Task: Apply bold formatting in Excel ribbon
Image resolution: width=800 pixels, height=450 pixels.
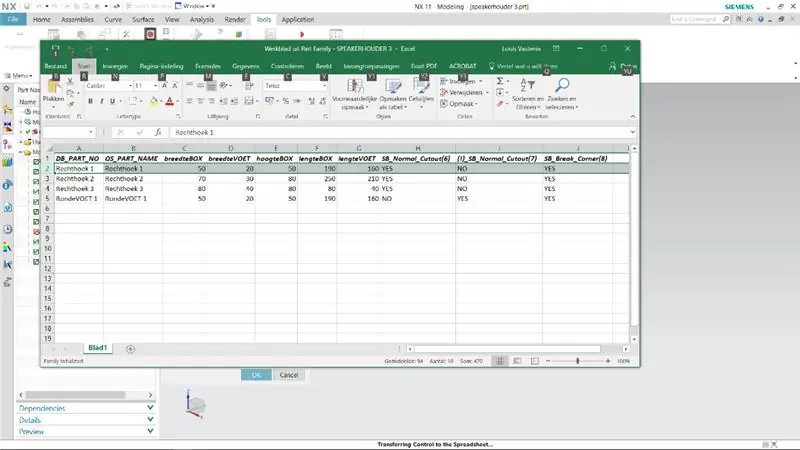Action: (x=90, y=101)
